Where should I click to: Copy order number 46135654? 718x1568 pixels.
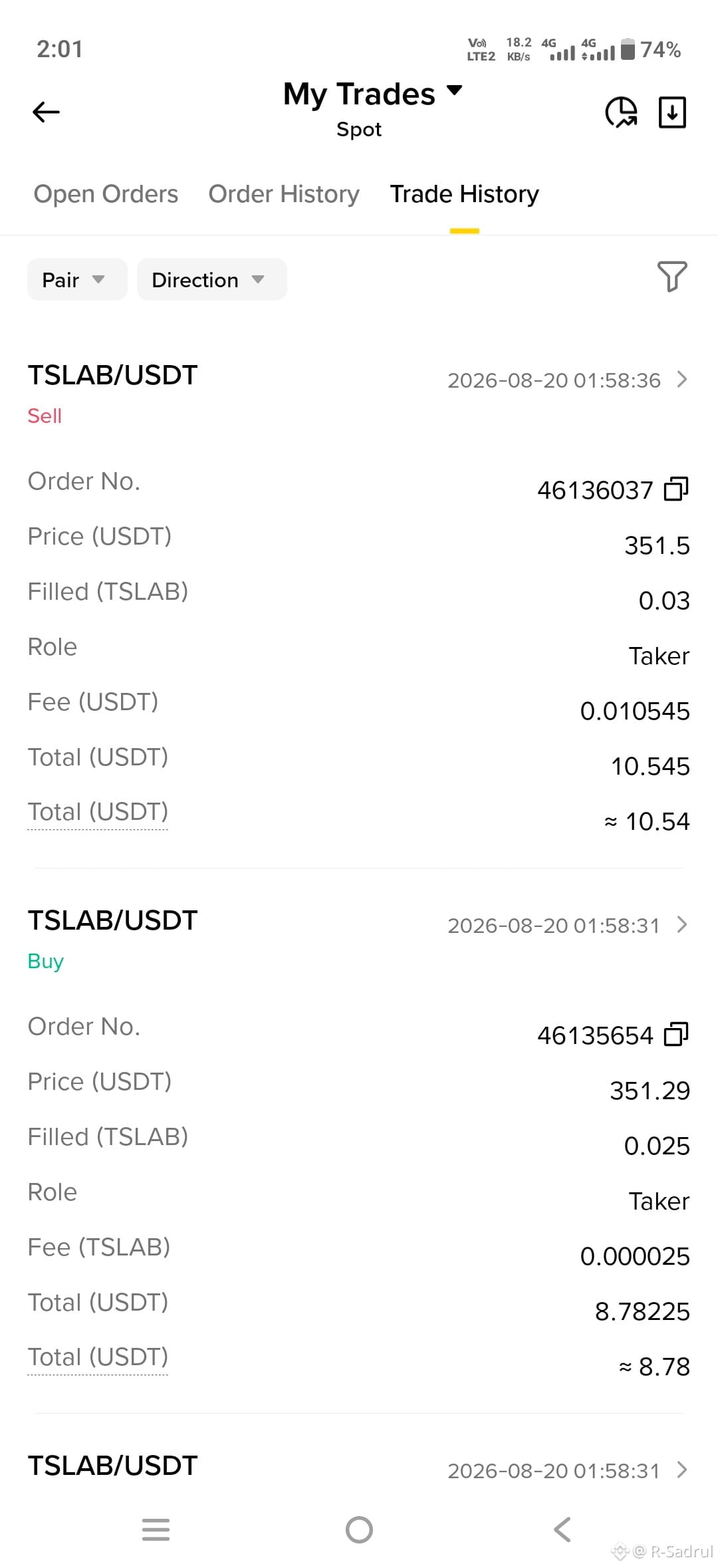(x=676, y=1034)
